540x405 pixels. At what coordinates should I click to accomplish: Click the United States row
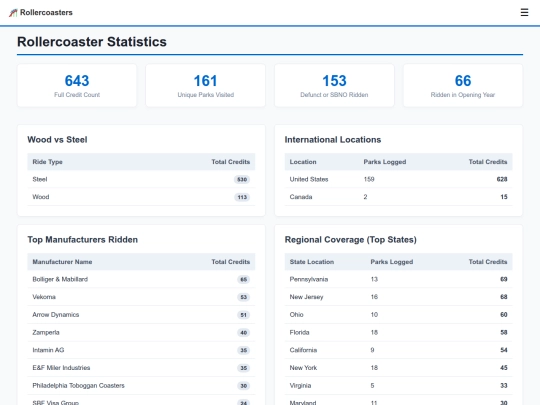398,179
